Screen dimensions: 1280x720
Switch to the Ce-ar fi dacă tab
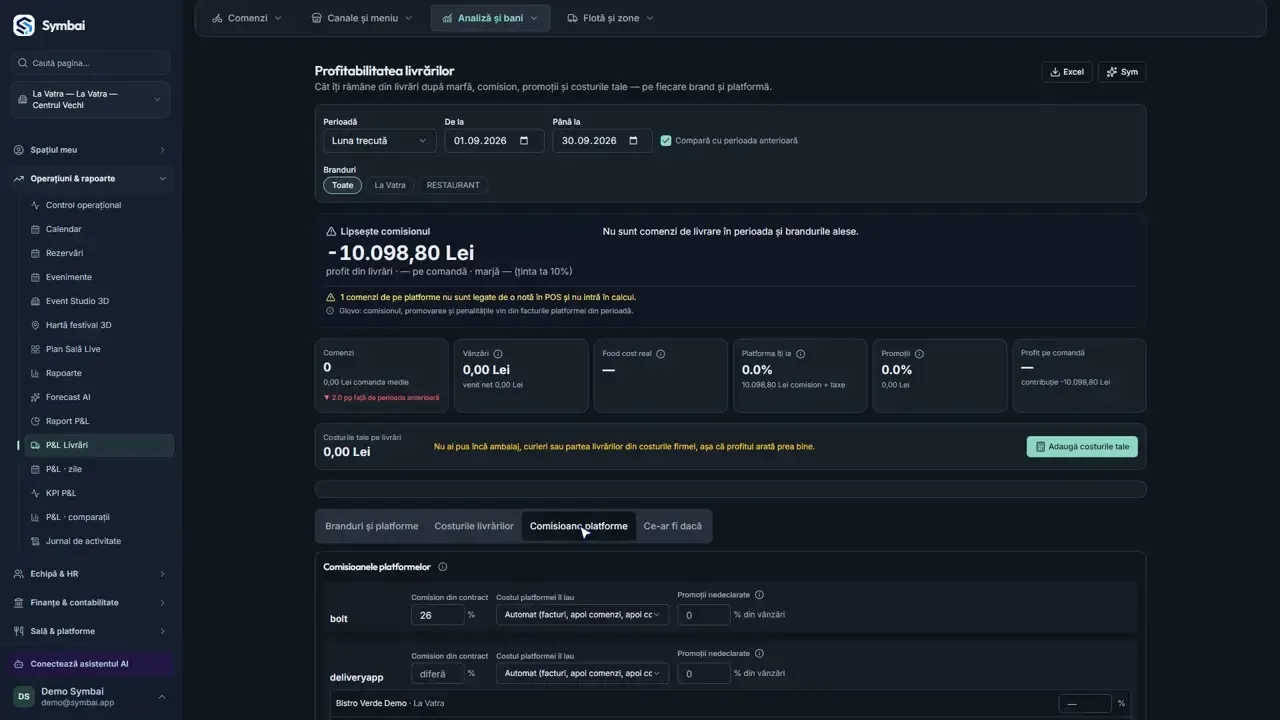click(673, 526)
